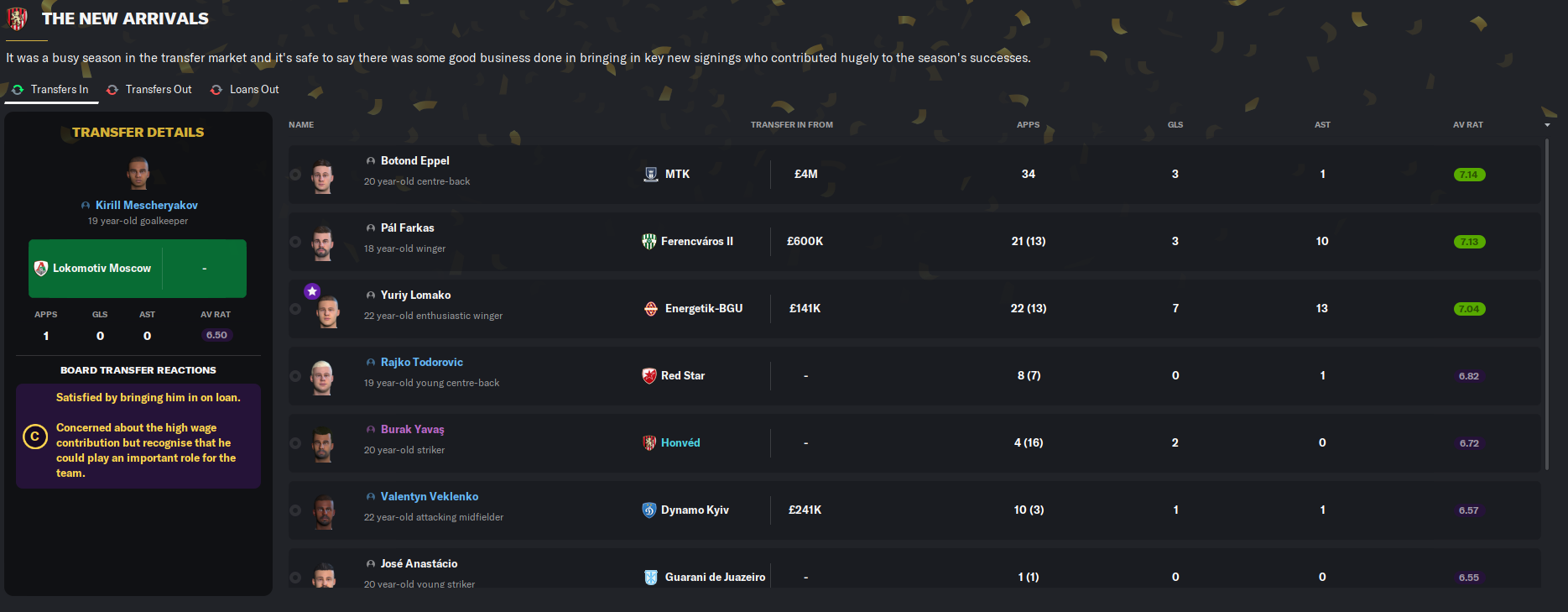This screenshot has height=612, width=1568.
Task: Sort the list by APPS column
Action: pyautogui.click(x=1028, y=125)
